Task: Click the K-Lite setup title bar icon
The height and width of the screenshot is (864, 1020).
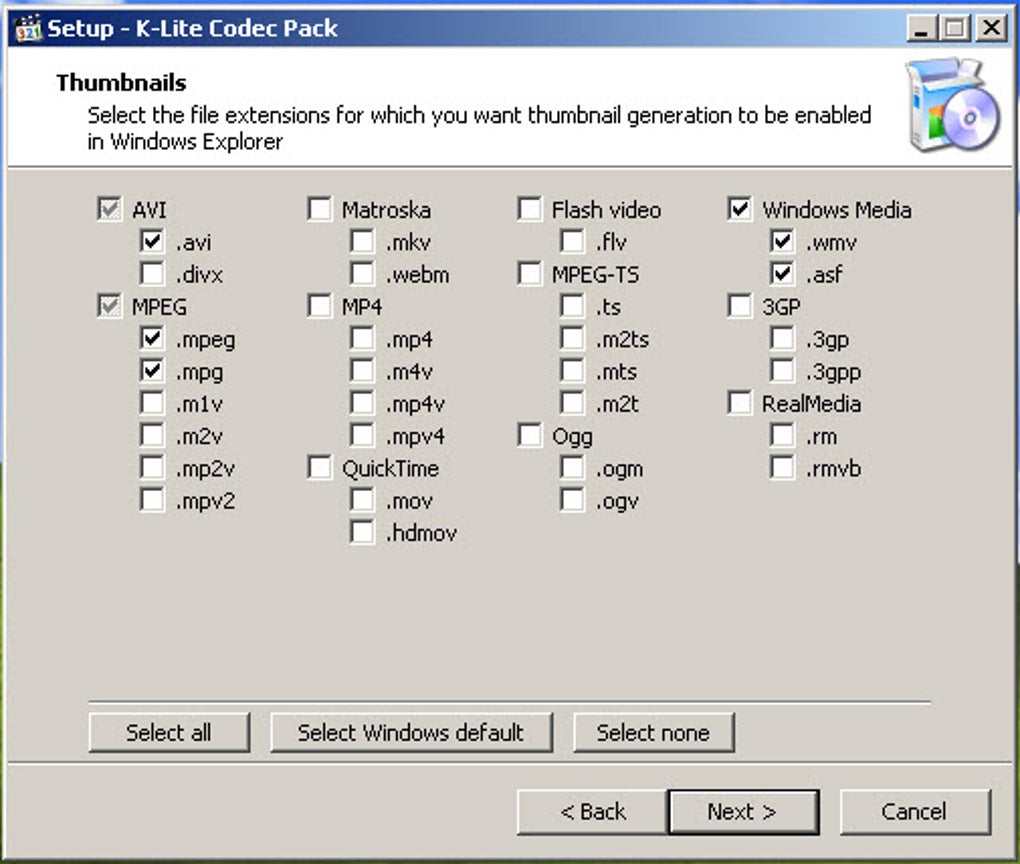Action: (28, 28)
